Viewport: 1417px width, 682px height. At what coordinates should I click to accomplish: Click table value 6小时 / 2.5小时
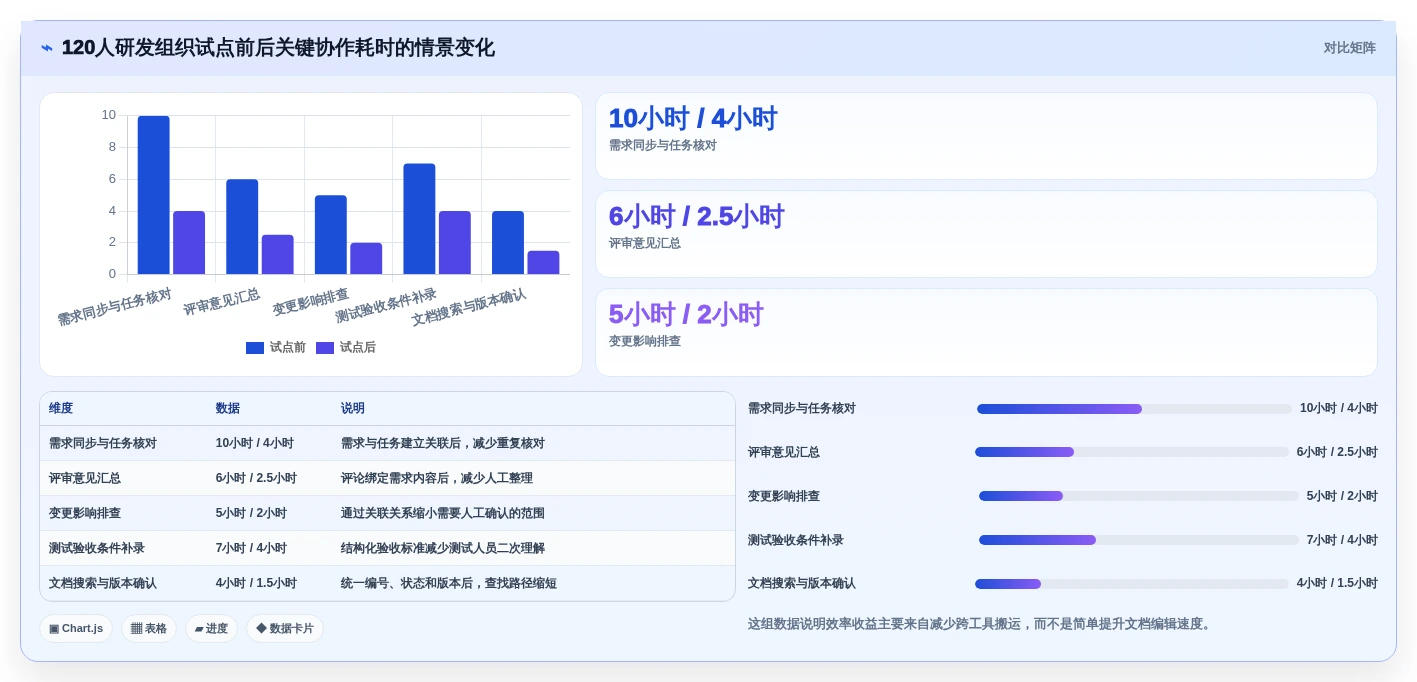pyautogui.click(x=256, y=478)
